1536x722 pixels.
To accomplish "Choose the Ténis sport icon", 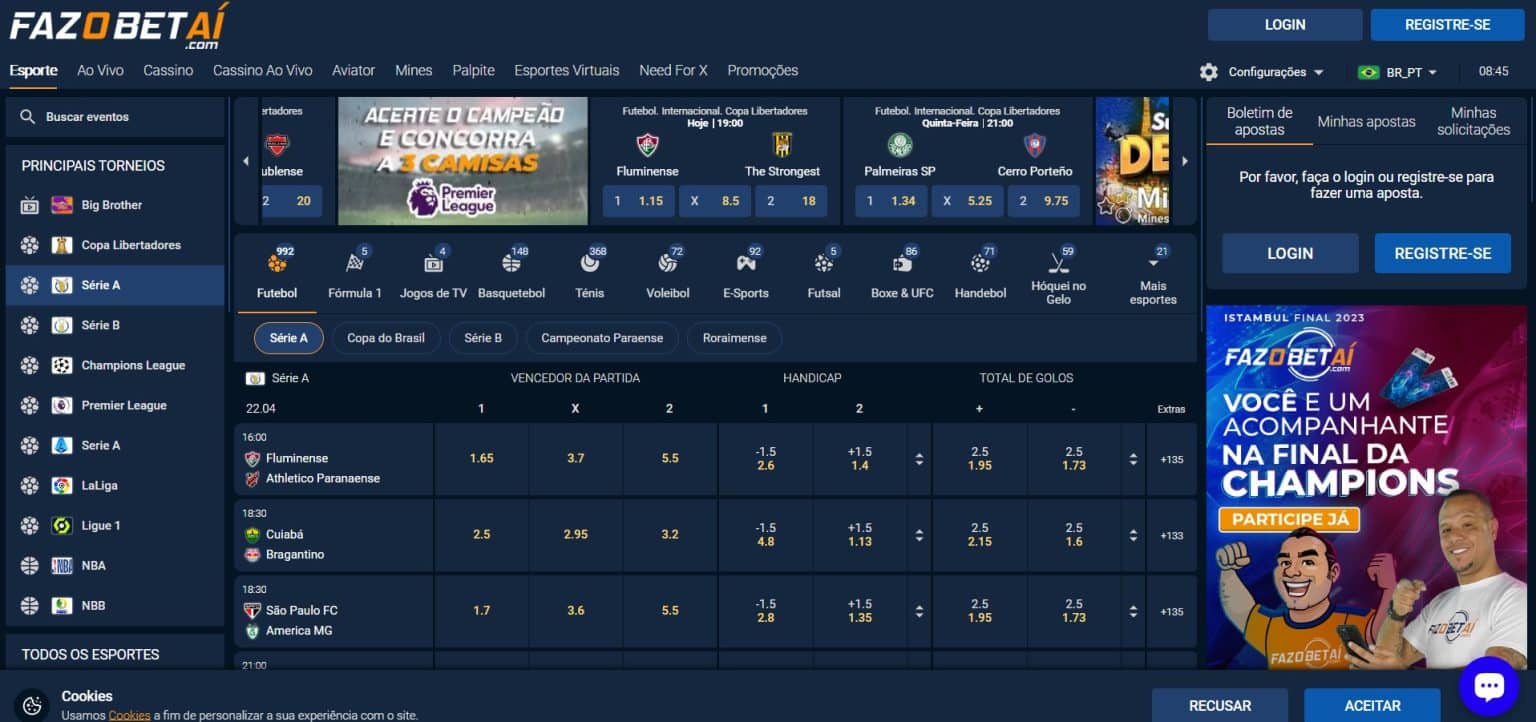I will click(x=590, y=264).
